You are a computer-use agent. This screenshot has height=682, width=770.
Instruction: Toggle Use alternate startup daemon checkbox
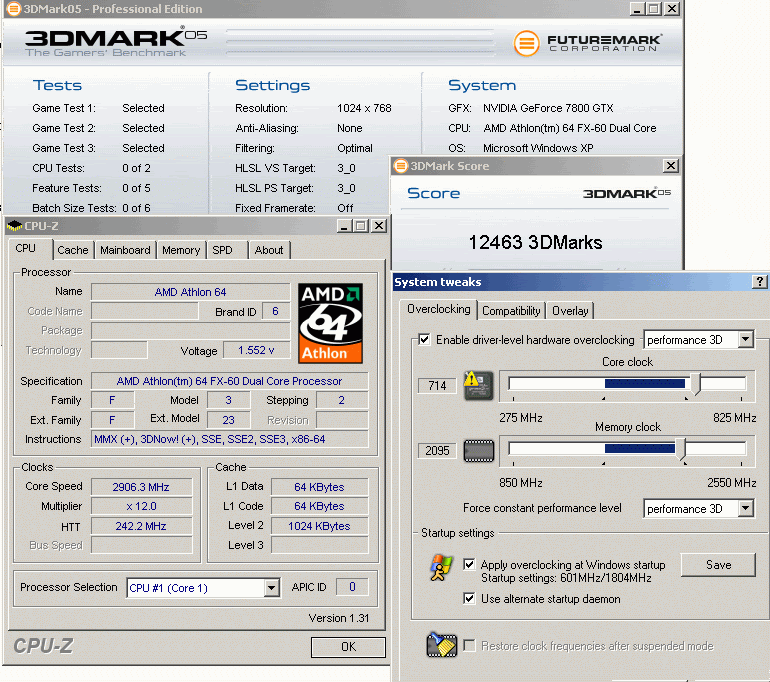point(469,599)
